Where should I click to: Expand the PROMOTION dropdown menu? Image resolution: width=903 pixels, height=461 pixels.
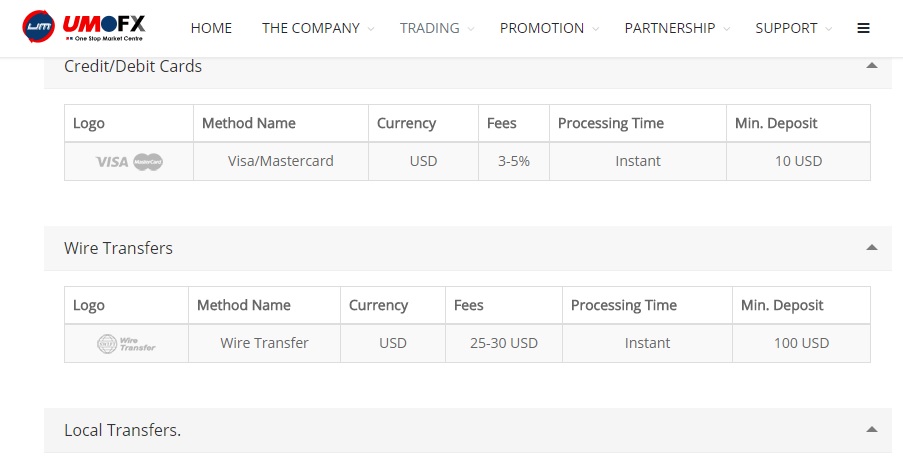pos(549,28)
